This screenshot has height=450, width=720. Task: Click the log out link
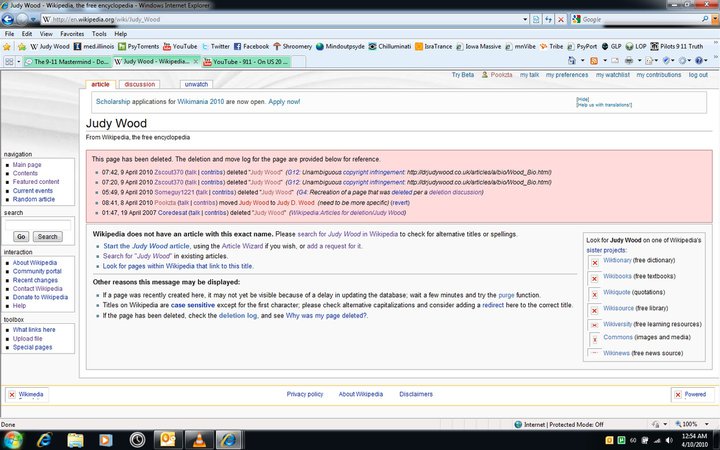point(698,75)
